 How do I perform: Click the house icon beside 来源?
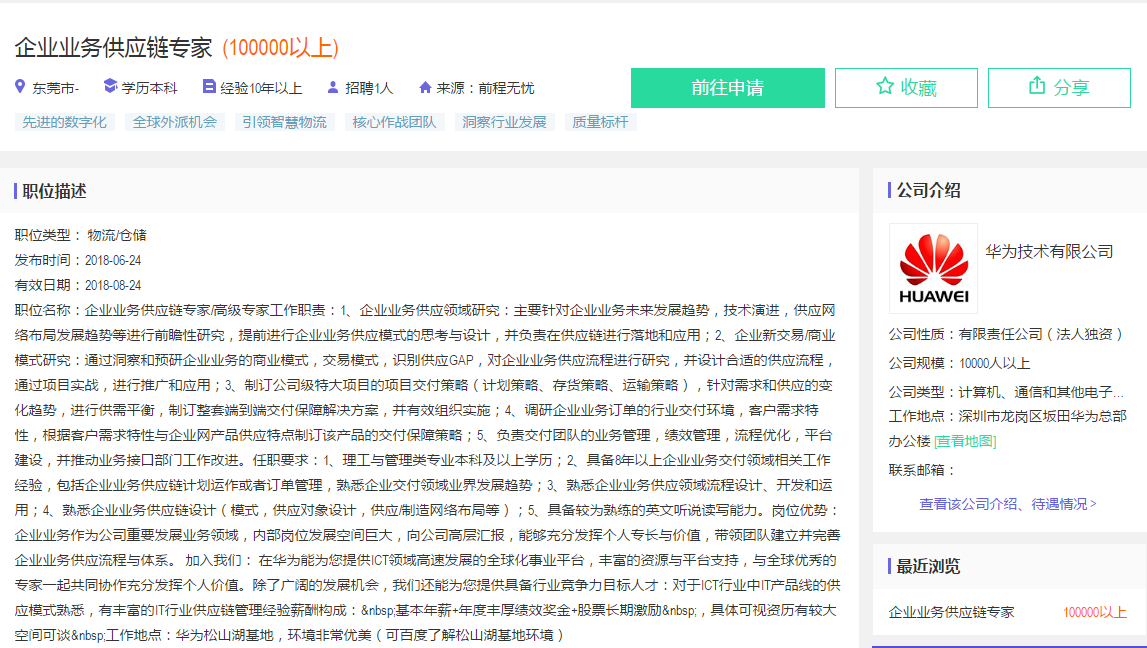(425, 87)
